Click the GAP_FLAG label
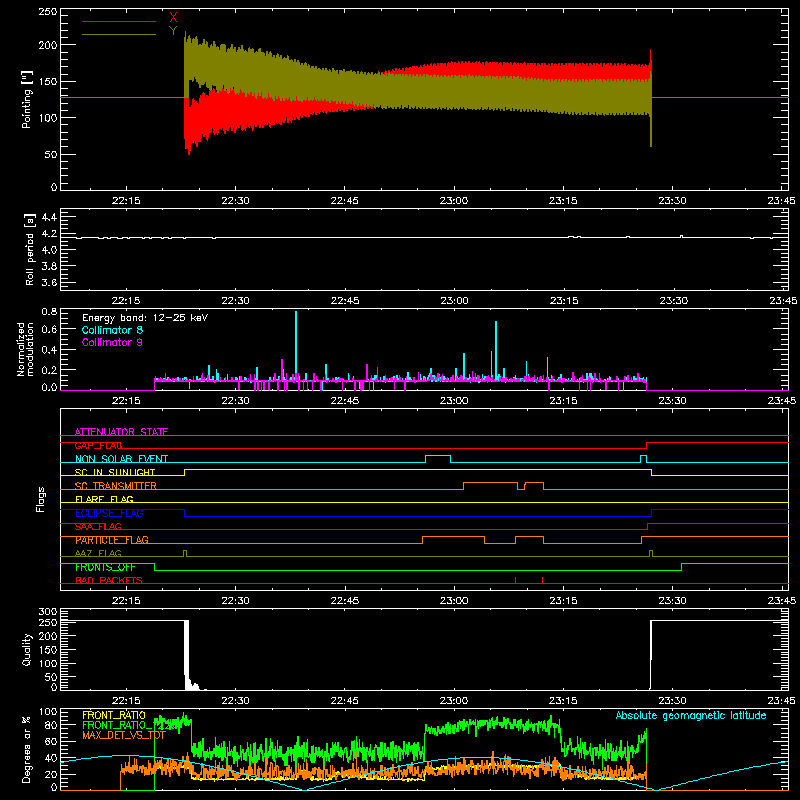 (x=98, y=445)
